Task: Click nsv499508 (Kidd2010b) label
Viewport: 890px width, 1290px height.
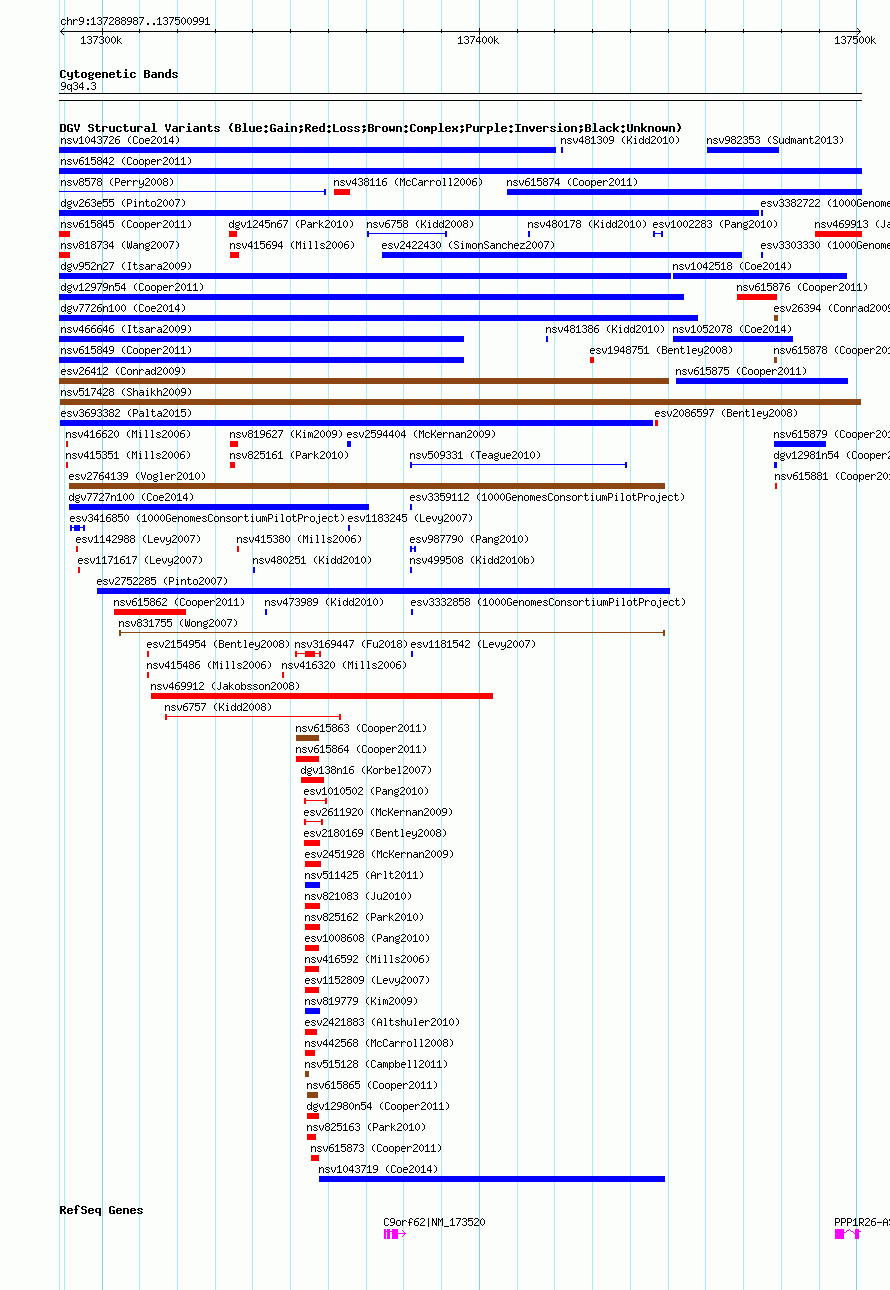Action: tap(472, 560)
